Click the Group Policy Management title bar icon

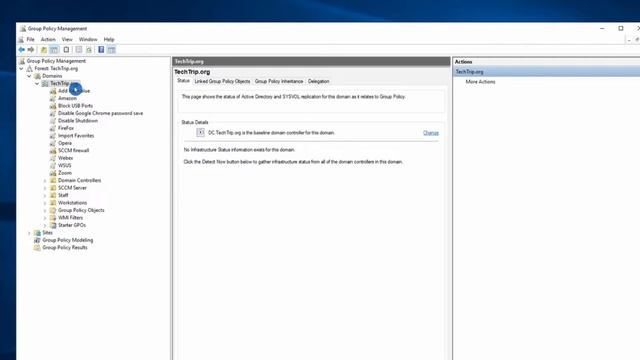[x=23, y=29]
